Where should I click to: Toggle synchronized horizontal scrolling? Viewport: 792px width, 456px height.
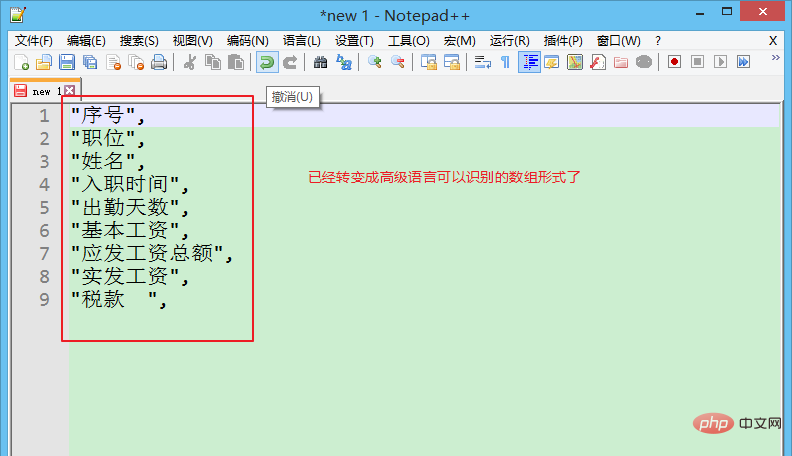(x=452, y=62)
